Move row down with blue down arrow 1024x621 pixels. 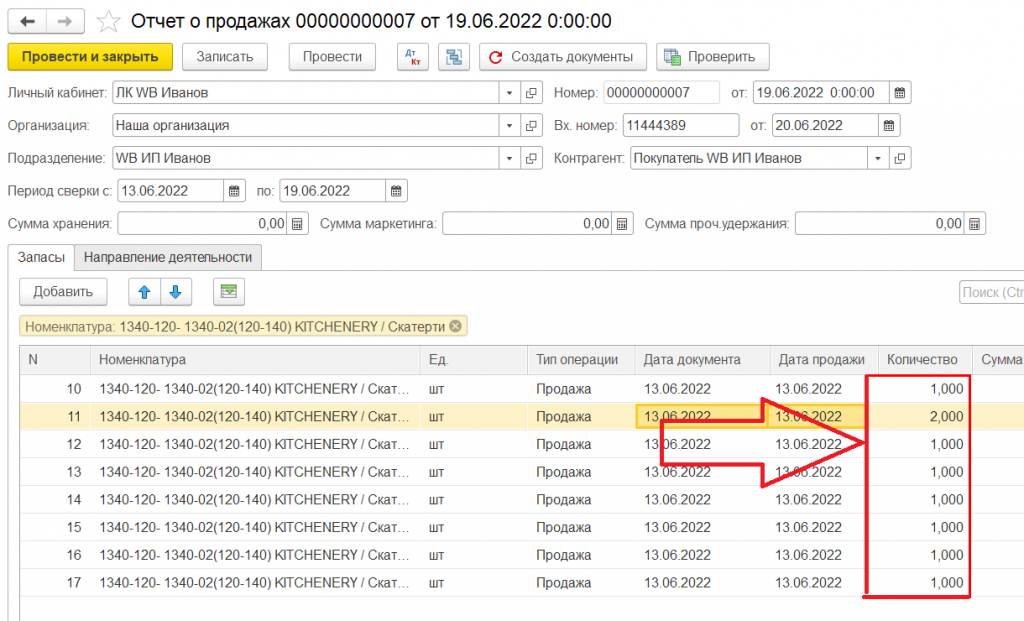175,292
